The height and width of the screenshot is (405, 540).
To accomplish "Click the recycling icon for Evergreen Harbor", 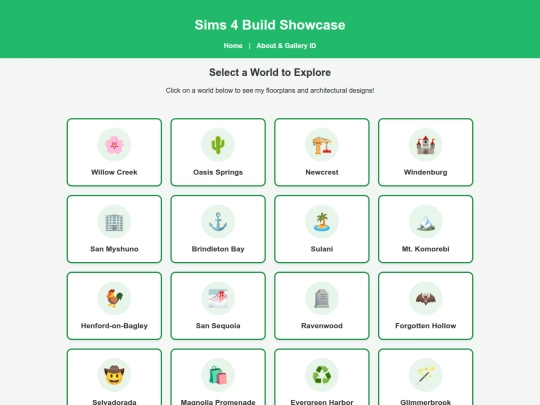I will pyautogui.click(x=322, y=375).
